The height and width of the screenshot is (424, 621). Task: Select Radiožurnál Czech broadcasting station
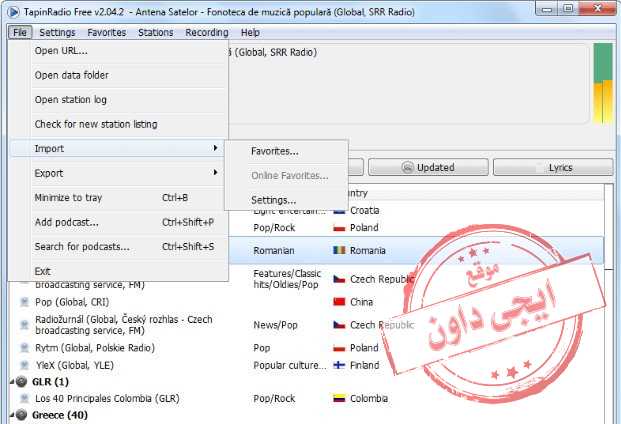[x=124, y=325]
